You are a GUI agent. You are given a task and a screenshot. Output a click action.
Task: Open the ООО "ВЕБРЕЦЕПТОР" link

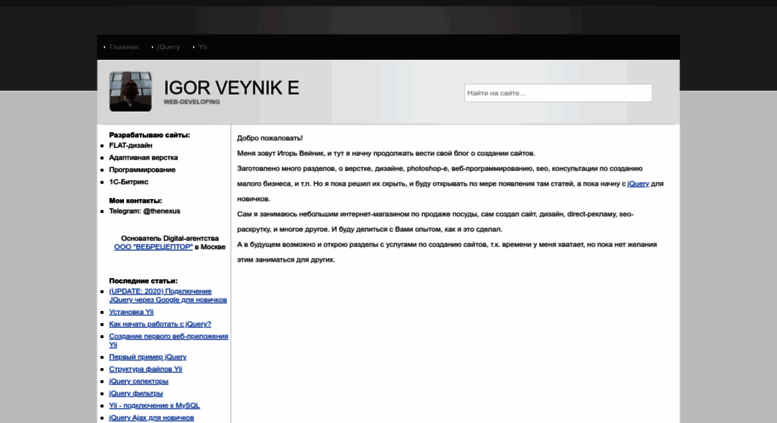pos(153,247)
